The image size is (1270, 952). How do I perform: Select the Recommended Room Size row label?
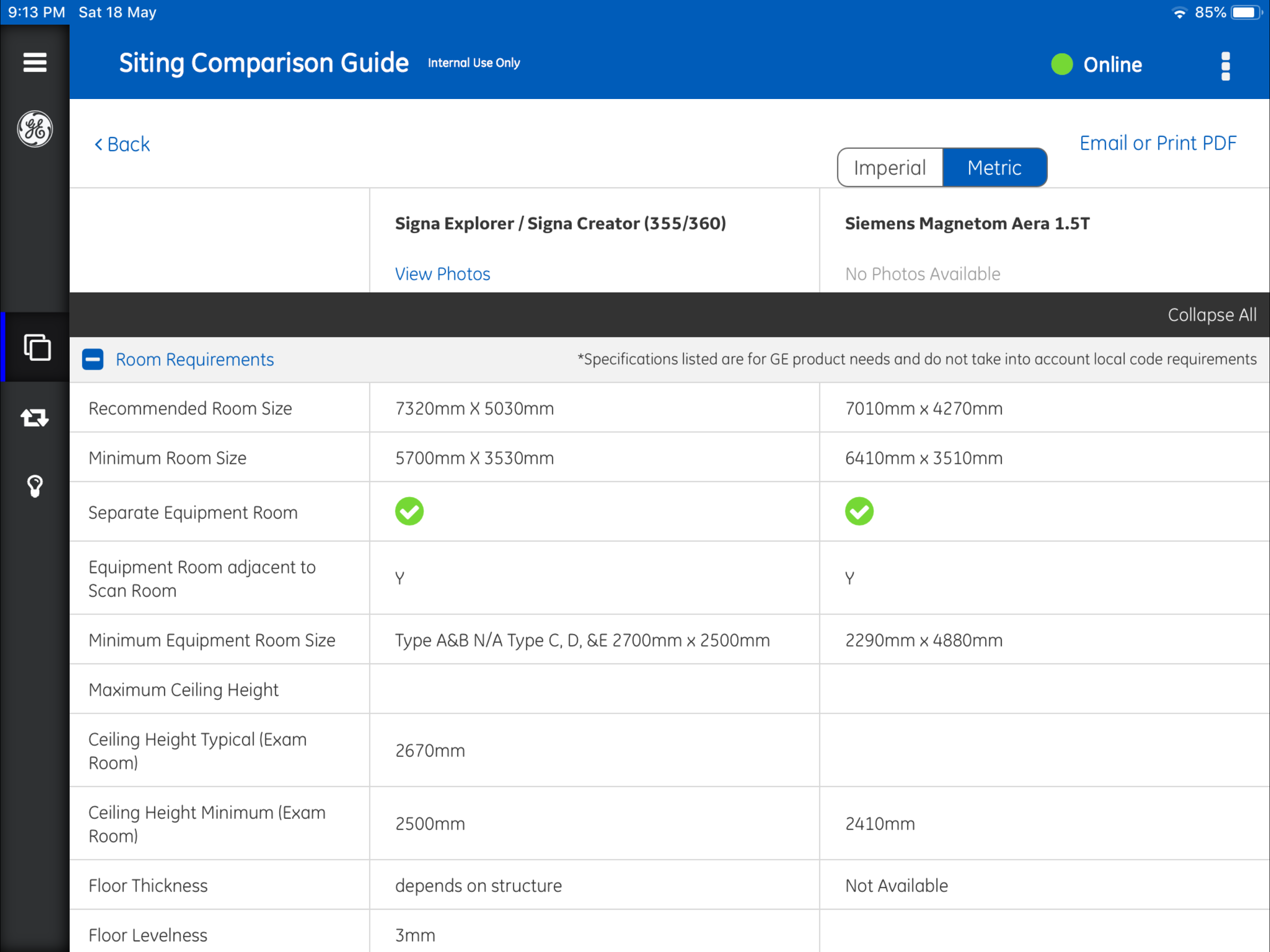190,408
